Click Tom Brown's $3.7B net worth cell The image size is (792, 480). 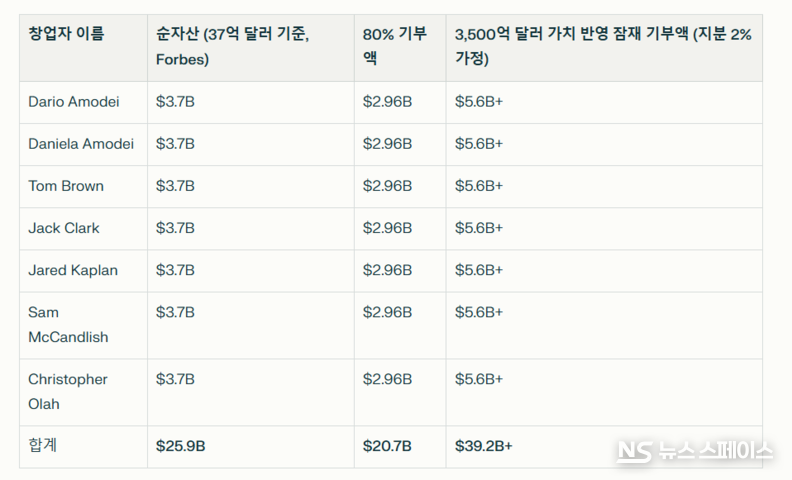coord(175,186)
